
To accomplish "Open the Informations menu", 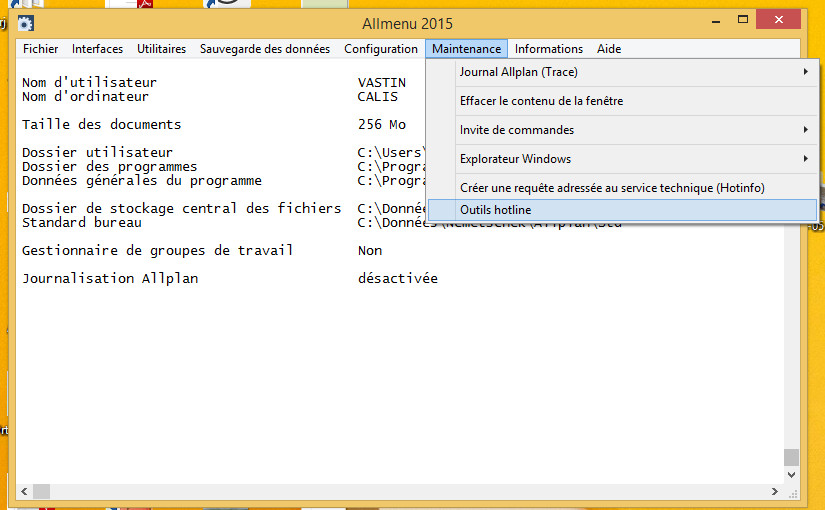I will click(x=549, y=49).
